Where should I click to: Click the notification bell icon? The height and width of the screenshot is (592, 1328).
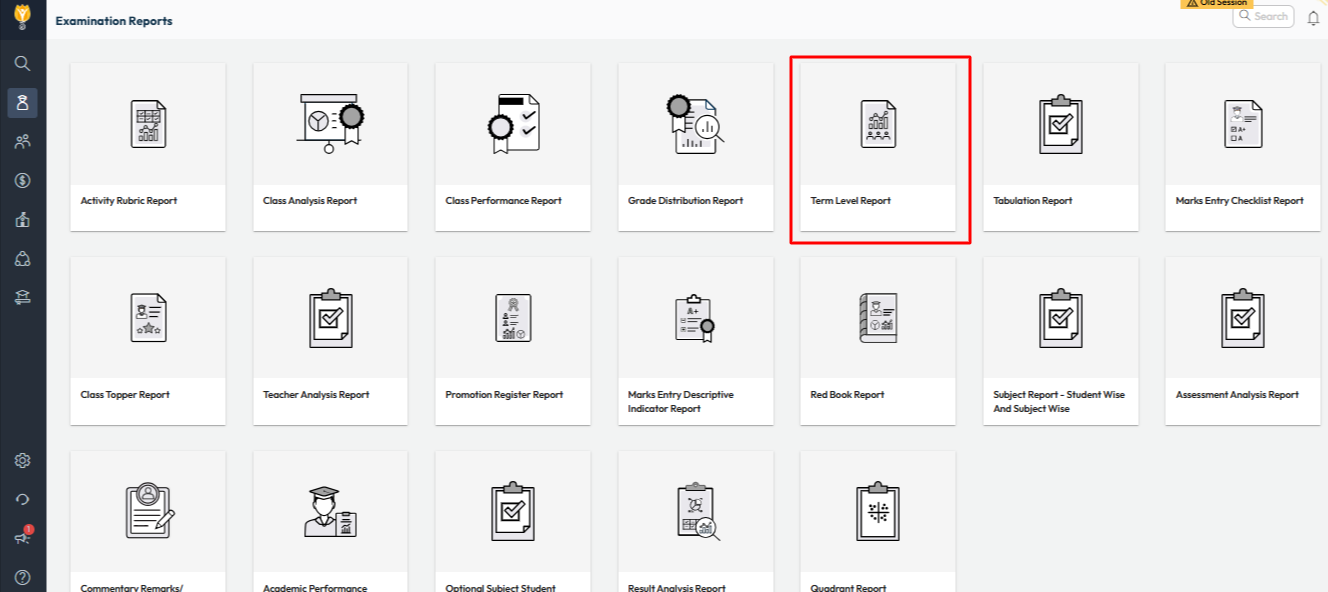pyautogui.click(x=1313, y=18)
